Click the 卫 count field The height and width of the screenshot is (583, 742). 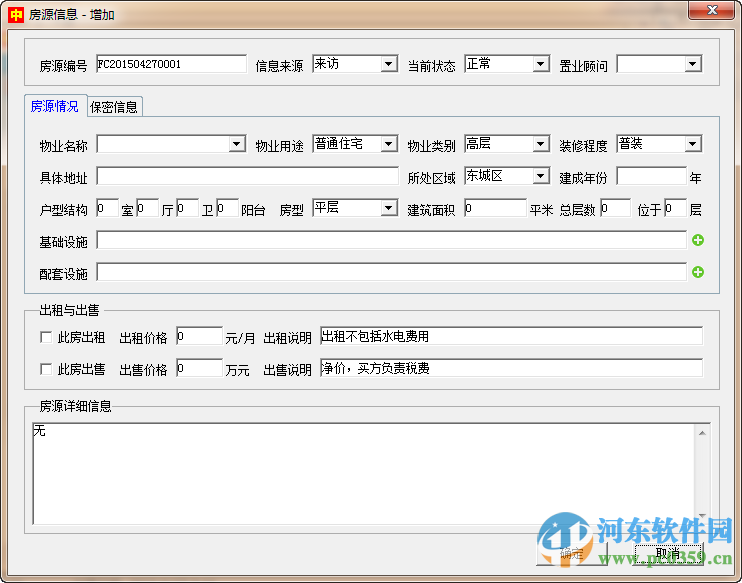[x=187, y=208]
